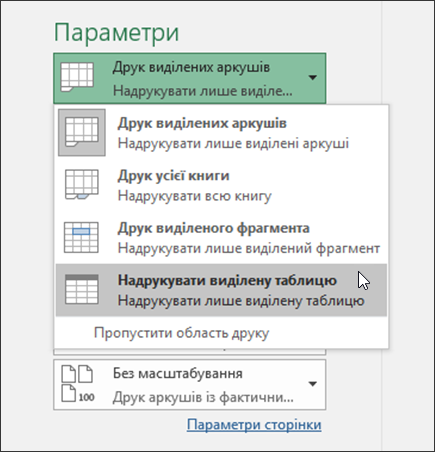Click 'Надрукувати лише виділені аркуші' description text
This screenshot has height=452, width=435.
click(x=233, y=144)
